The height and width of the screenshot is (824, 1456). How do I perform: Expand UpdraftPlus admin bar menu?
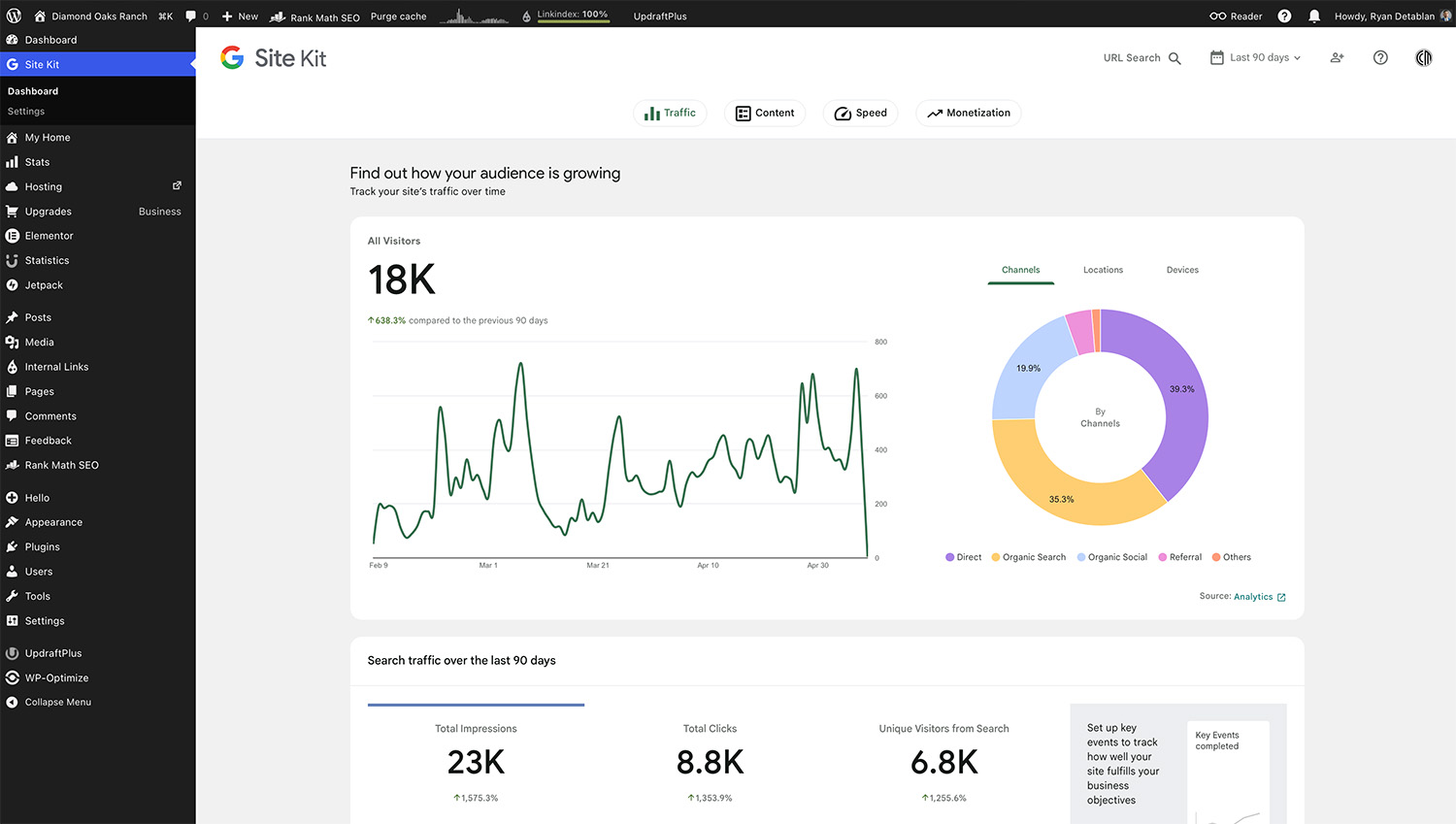pos(660,16)
